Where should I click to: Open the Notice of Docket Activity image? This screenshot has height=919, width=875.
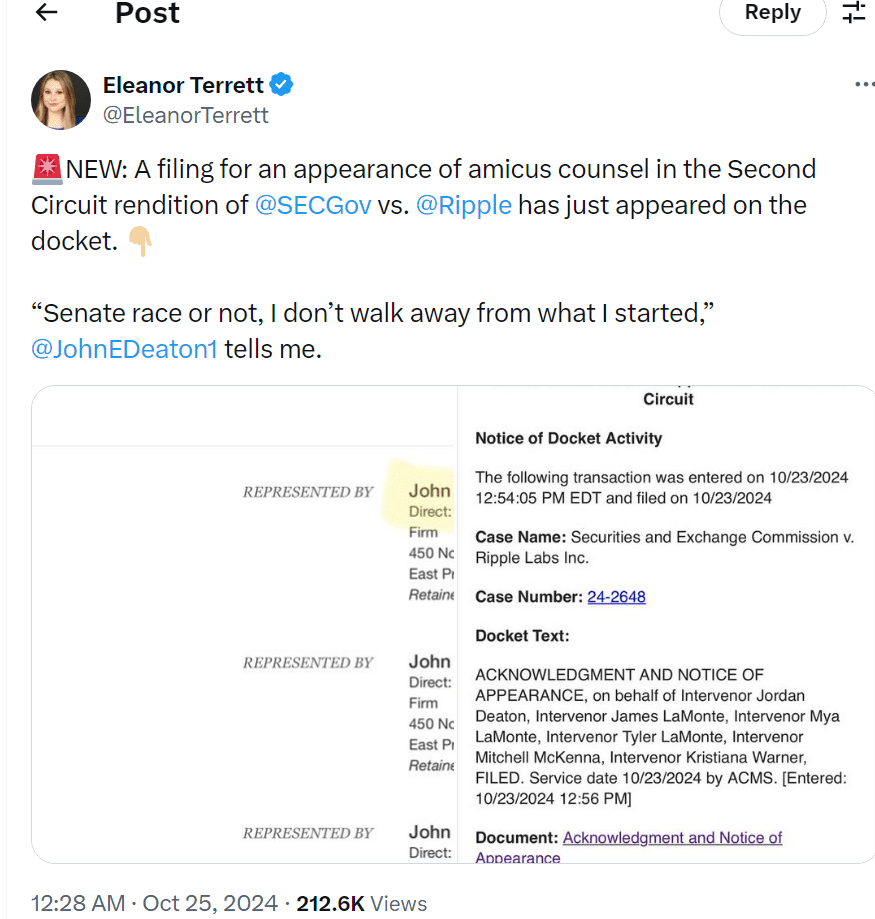coord(666,623)
